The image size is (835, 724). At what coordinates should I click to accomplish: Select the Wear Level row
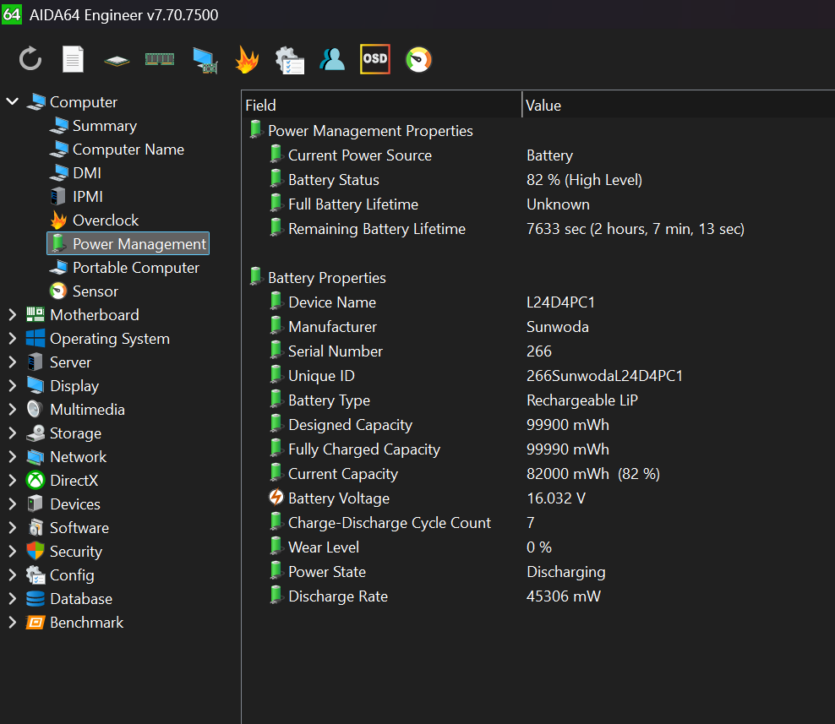coord(538,547)
